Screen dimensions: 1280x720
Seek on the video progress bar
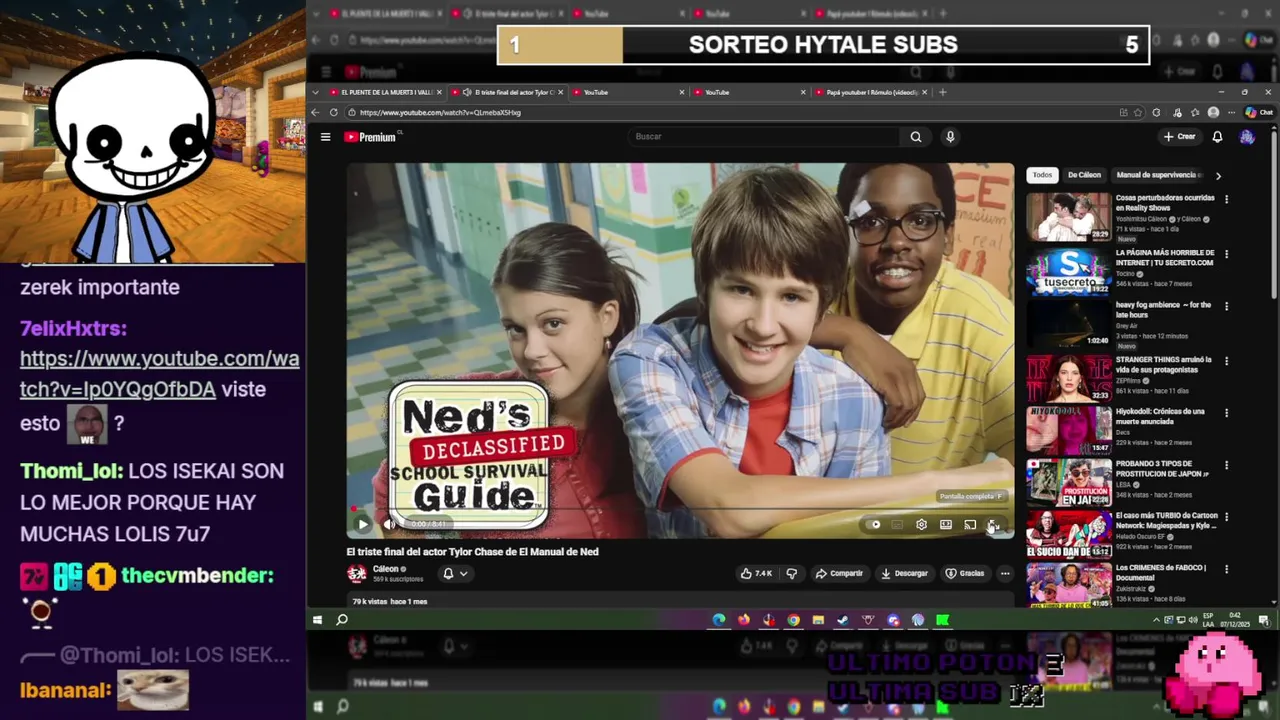(x=680, y=510)
